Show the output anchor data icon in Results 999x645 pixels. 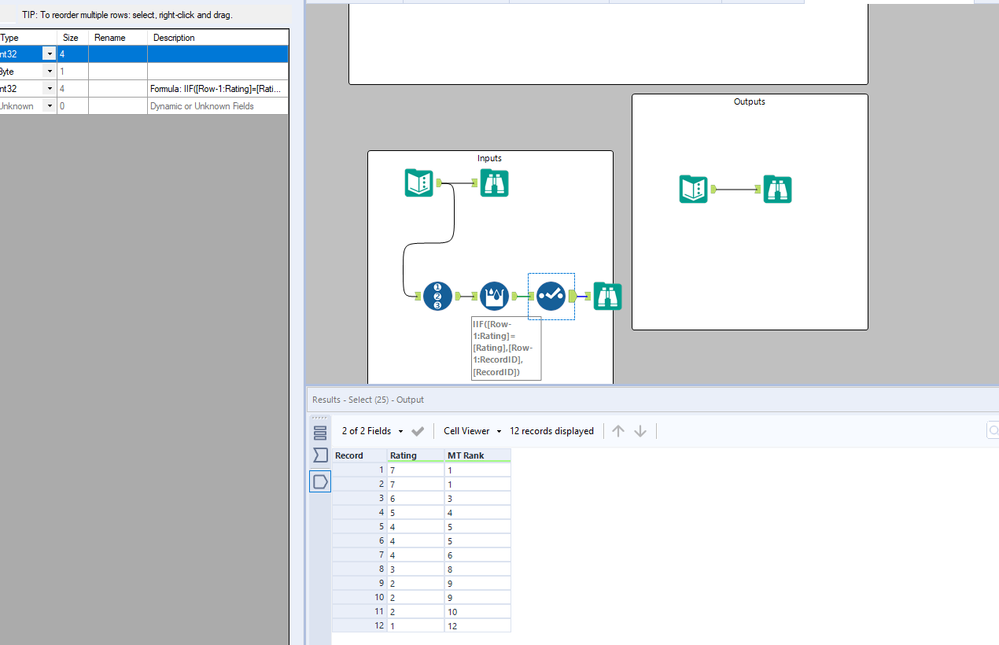click(x=320, y=481)
